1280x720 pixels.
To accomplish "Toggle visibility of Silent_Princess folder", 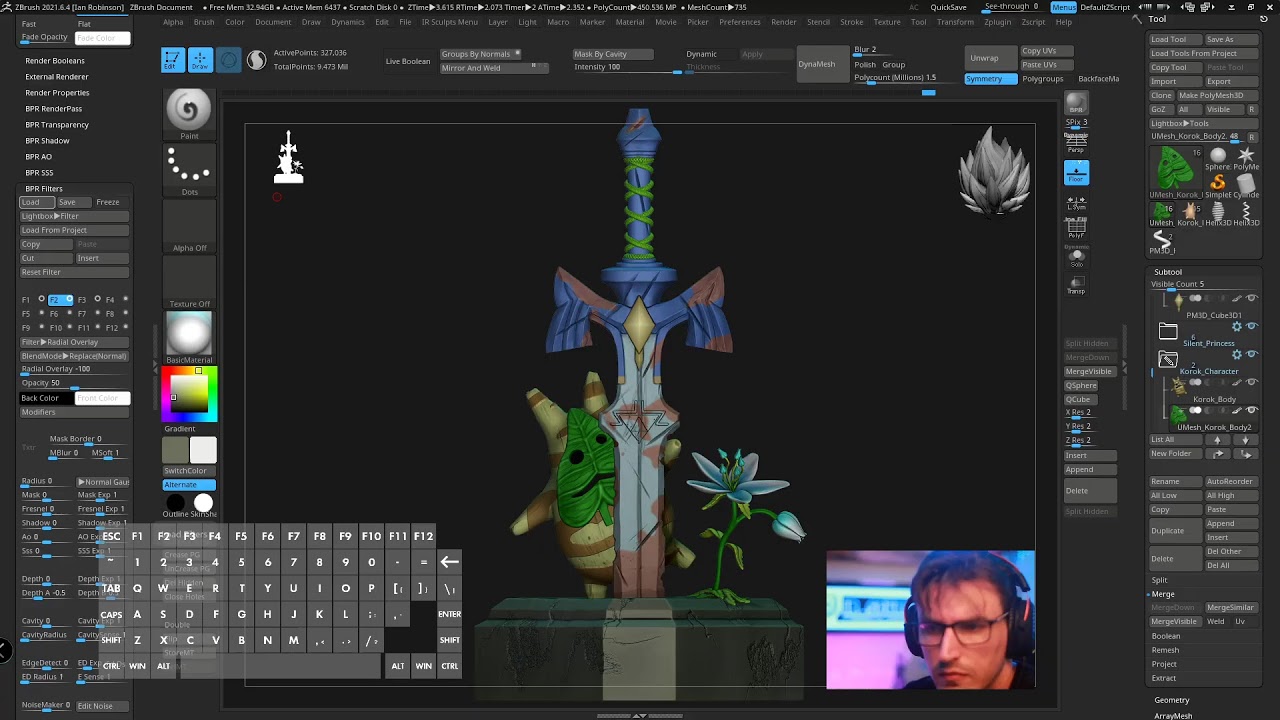I will (1251, 326).
